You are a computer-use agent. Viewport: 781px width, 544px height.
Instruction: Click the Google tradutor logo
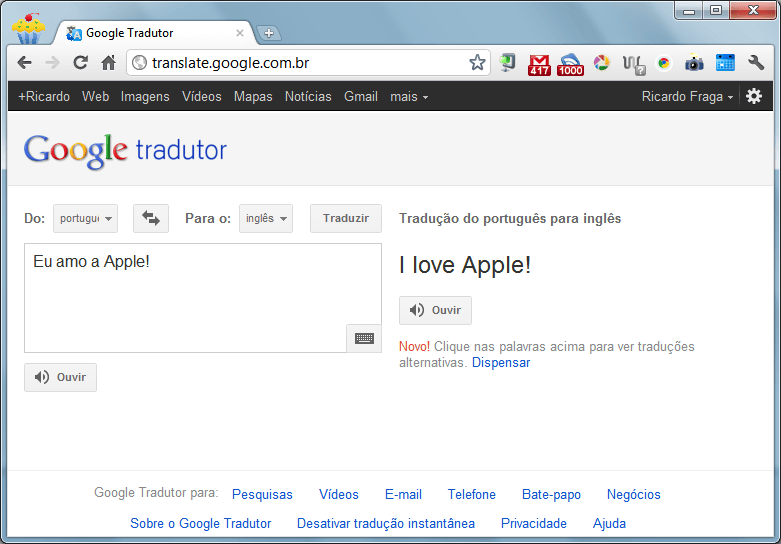pyautogui.click(x=126, y=150)
